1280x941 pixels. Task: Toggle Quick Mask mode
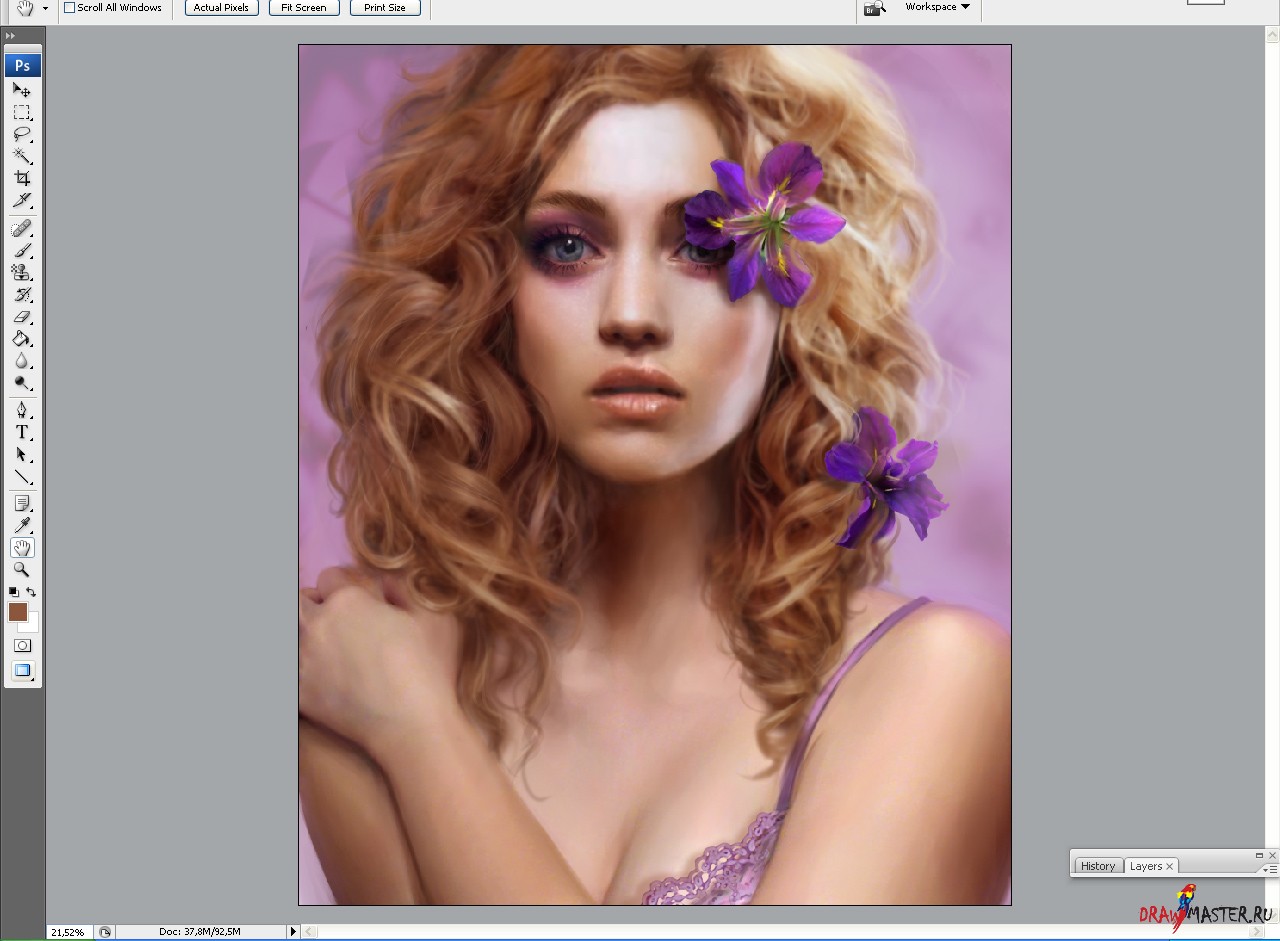click(22, 646)
